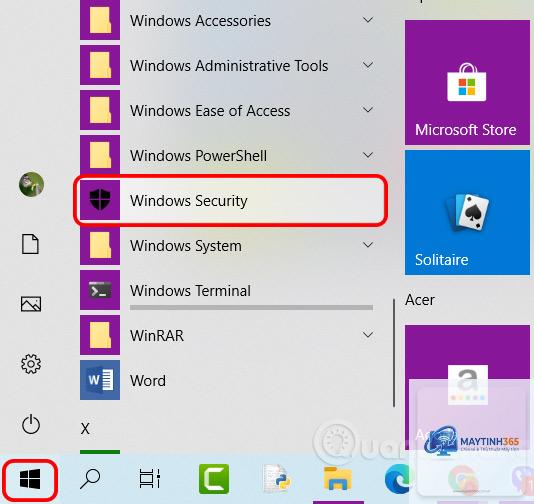This screenshot has width=534, height=504.
Task: Click the Acer tile group header
Action: point(420,300)
